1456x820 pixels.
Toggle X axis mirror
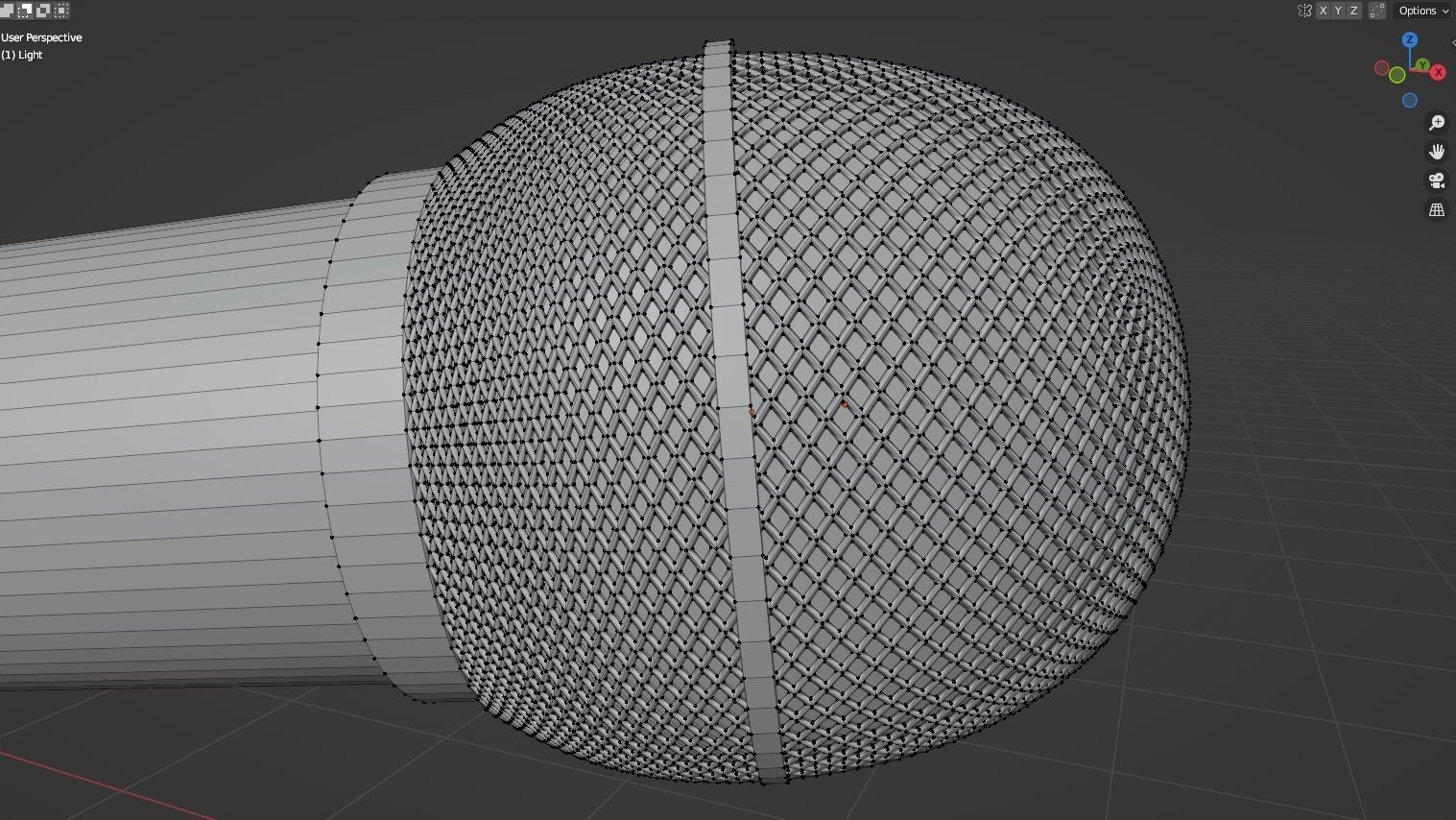(x=1323, y=11)
